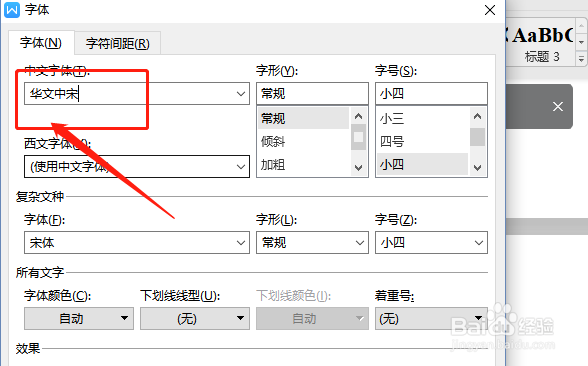This screenshot has width=588, height=366.
Task: Click the 字形 list scrollbar thumb
Action: point(358,137)
